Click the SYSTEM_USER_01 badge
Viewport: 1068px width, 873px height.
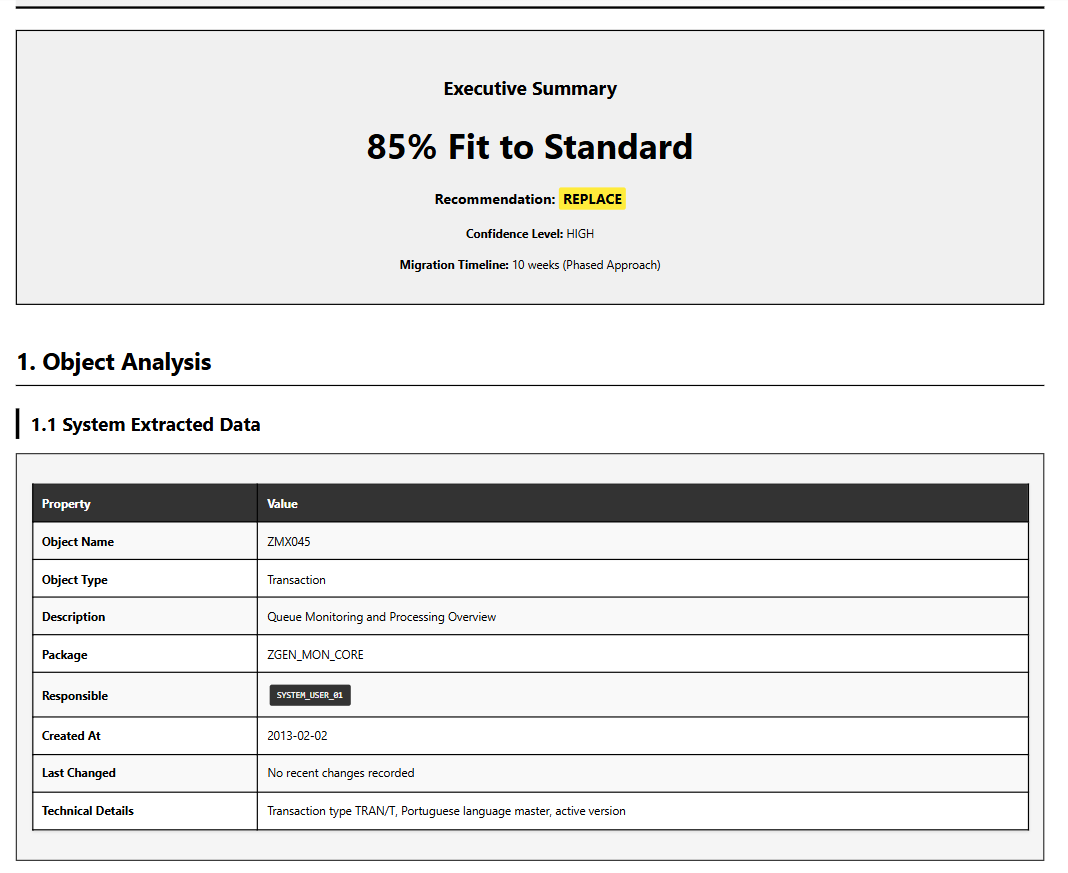pos(310,695)
